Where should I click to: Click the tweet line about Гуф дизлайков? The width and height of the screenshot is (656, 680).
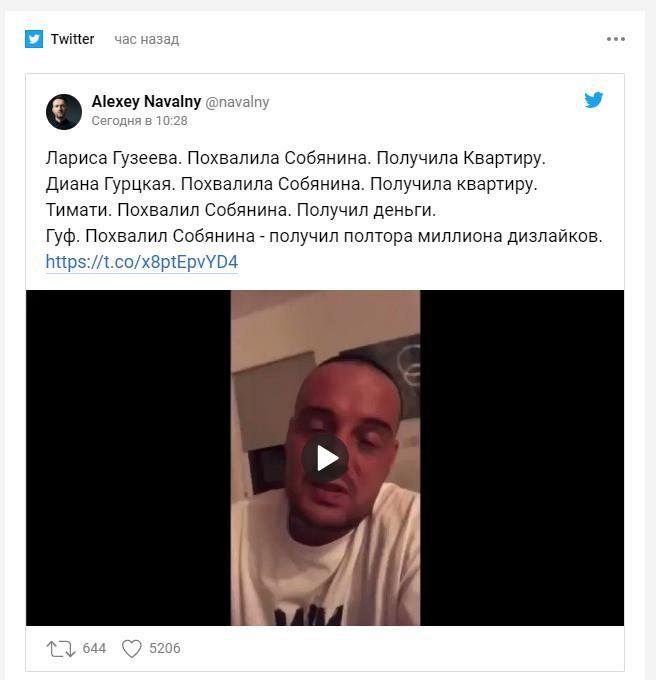coord(324,236)
